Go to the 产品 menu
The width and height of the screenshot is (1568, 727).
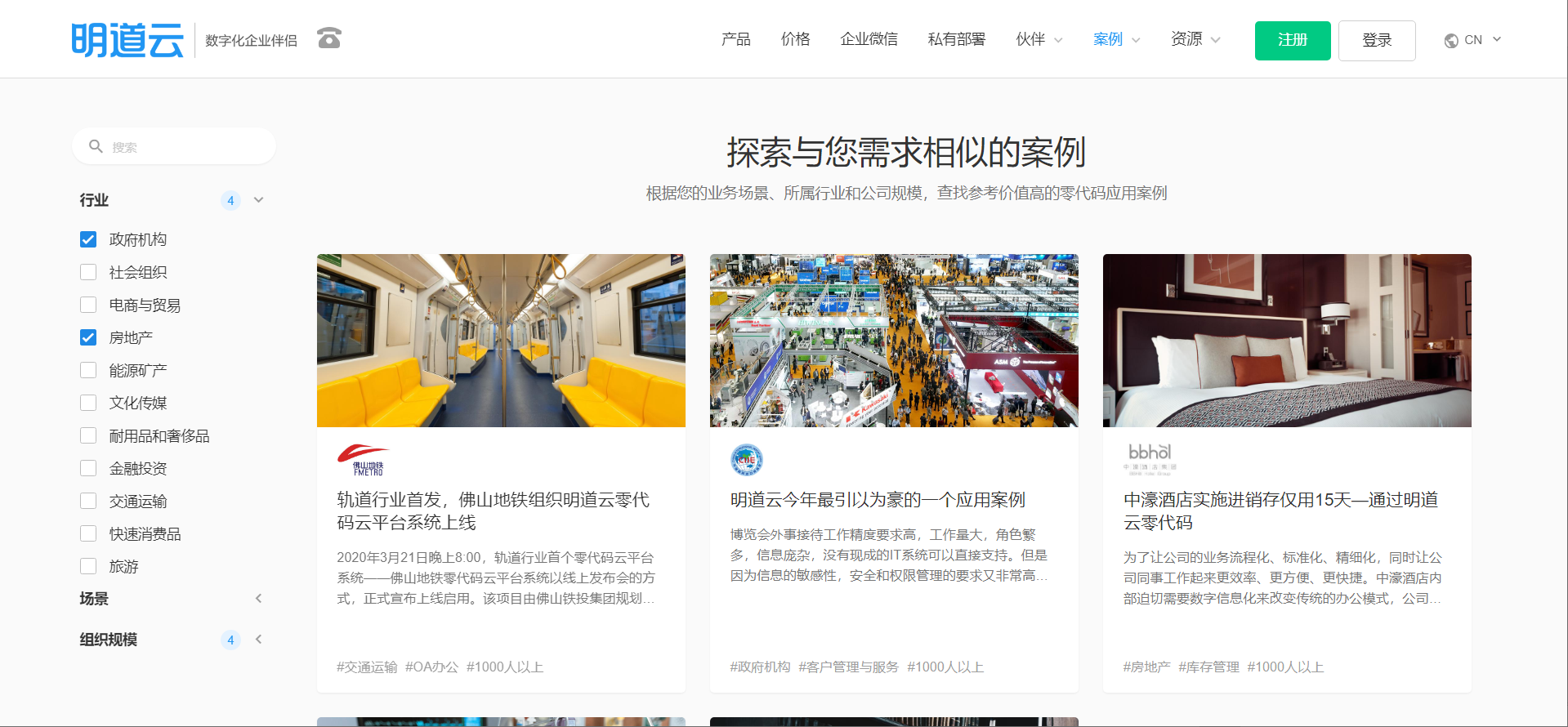click(736, 39)
